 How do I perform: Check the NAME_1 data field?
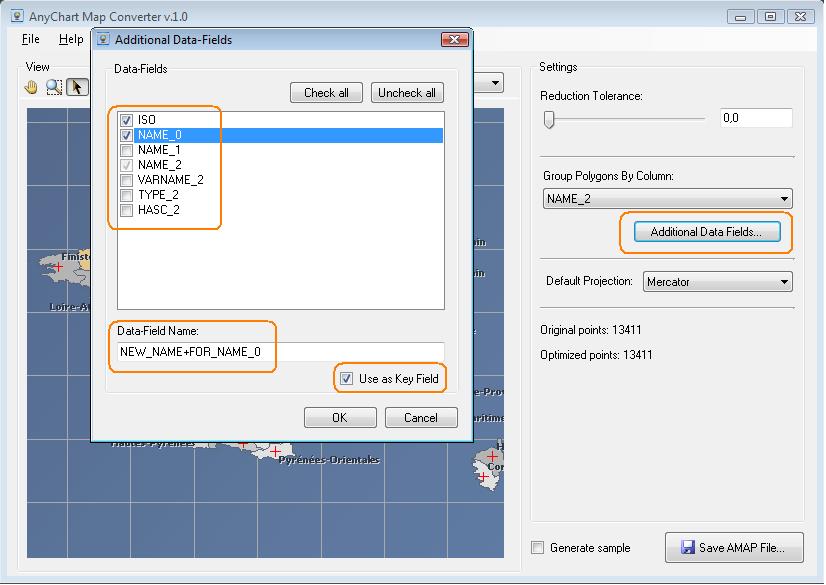[127, 150]
